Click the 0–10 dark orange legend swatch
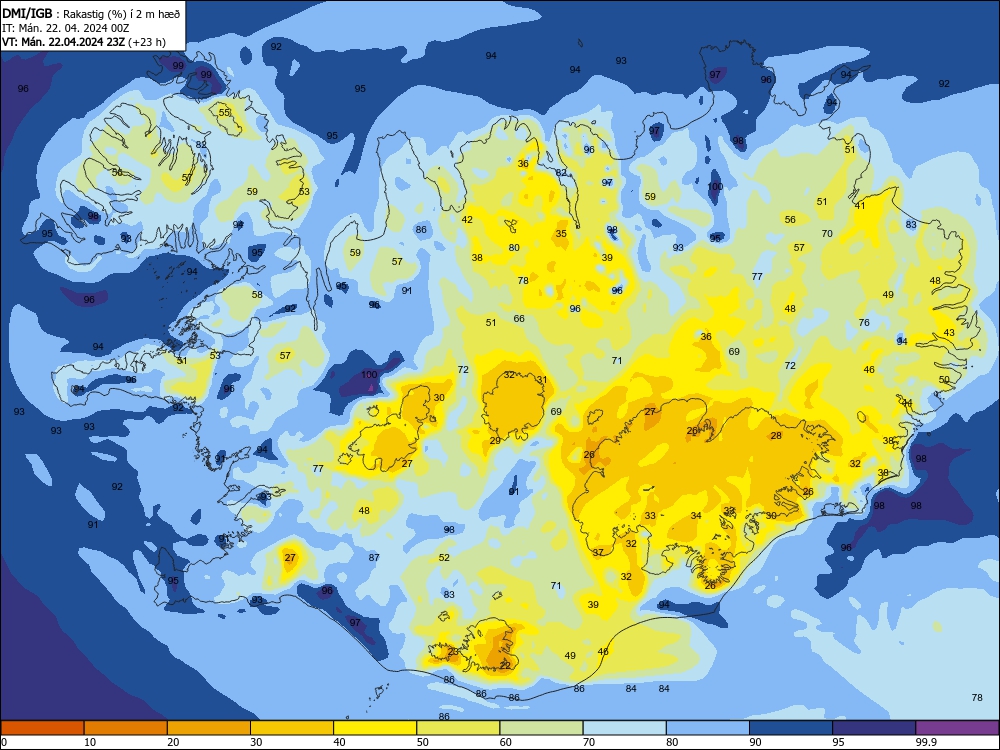 point(42,728)
